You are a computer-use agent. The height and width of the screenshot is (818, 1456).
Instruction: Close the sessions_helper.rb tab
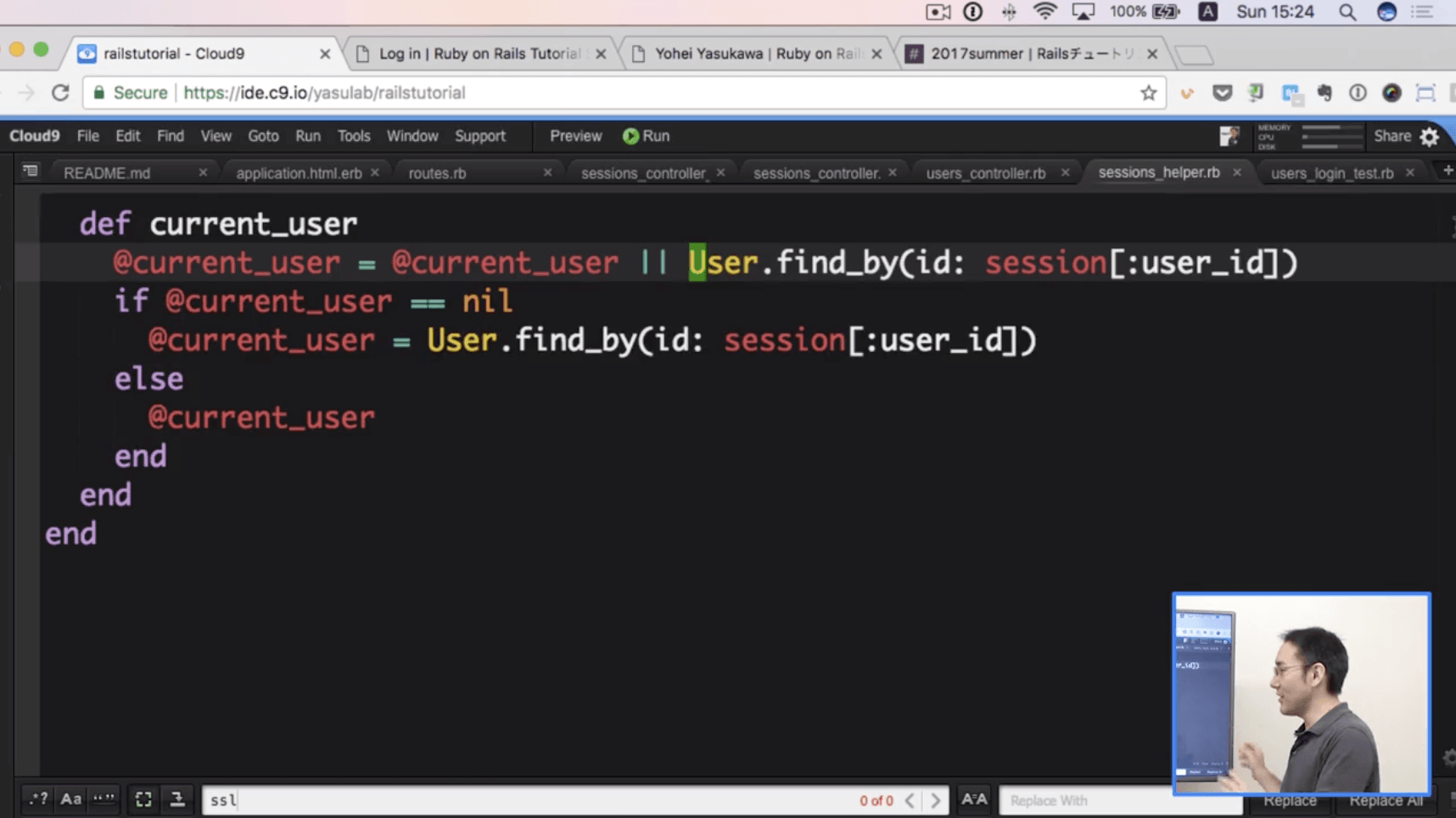coord(1237,172)
